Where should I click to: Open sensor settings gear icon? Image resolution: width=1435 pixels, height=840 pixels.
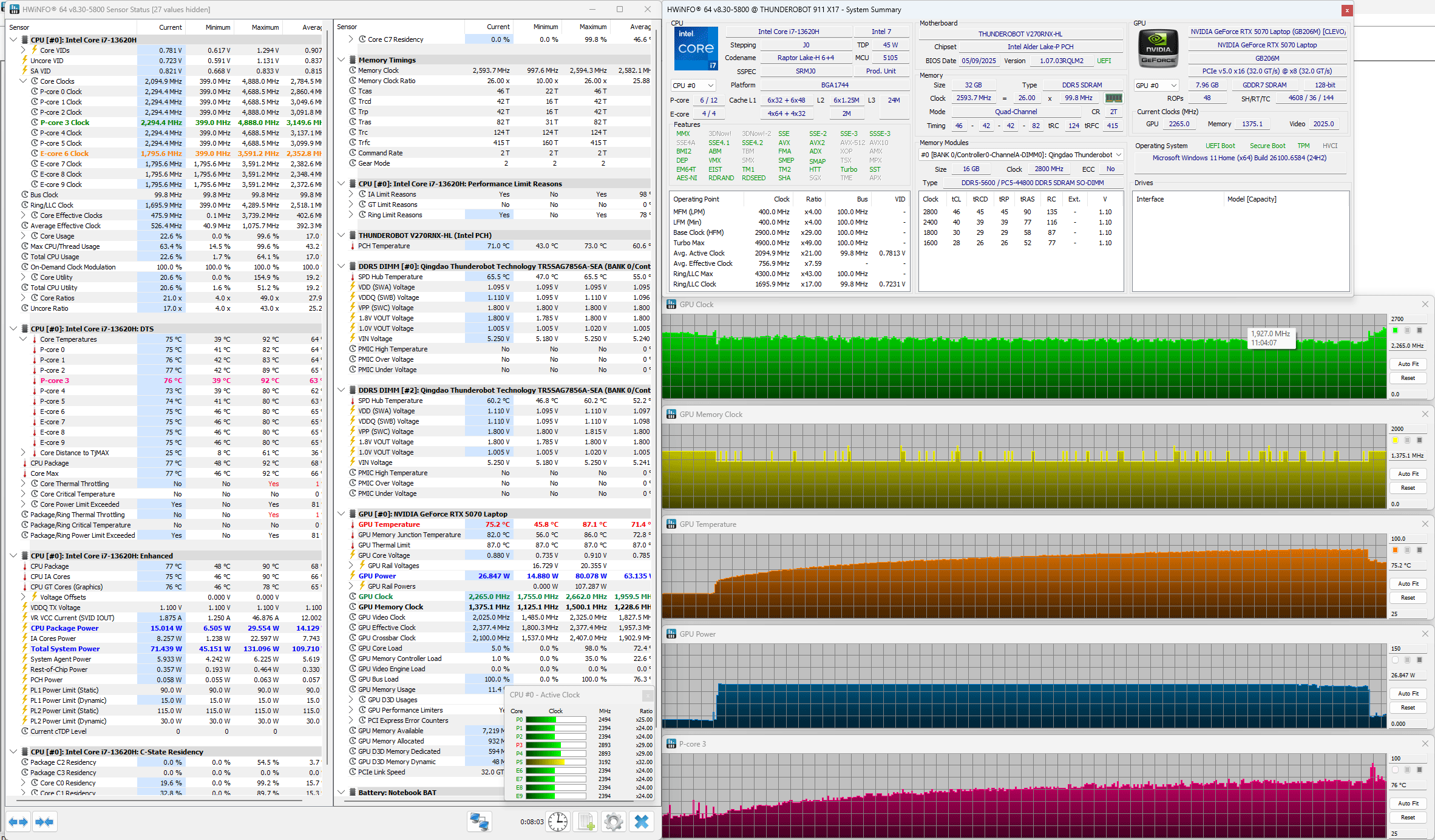point(613,822)
